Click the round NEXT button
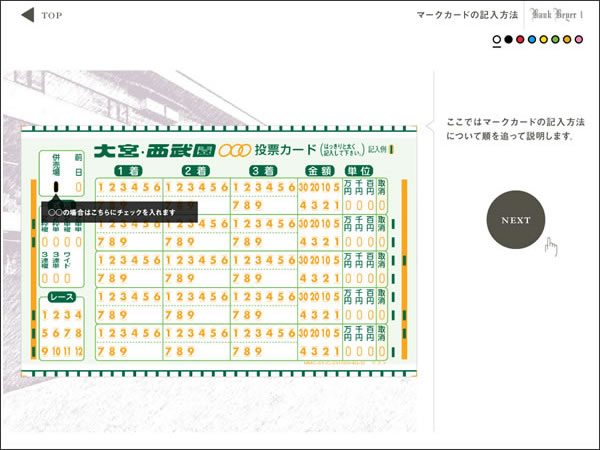600x450 pixels. tap(516, 220)
